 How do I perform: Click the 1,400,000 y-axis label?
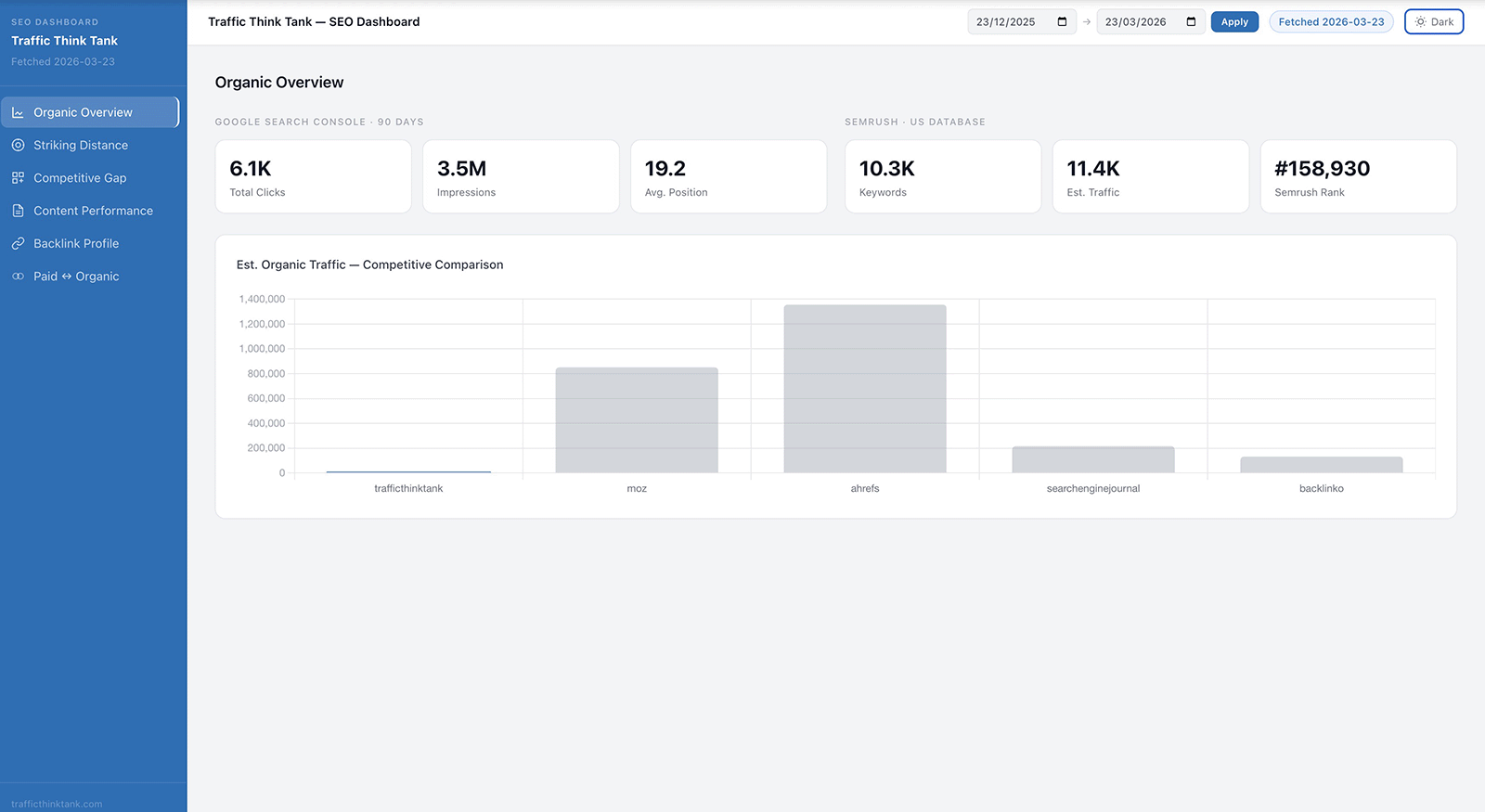[262, 299]
